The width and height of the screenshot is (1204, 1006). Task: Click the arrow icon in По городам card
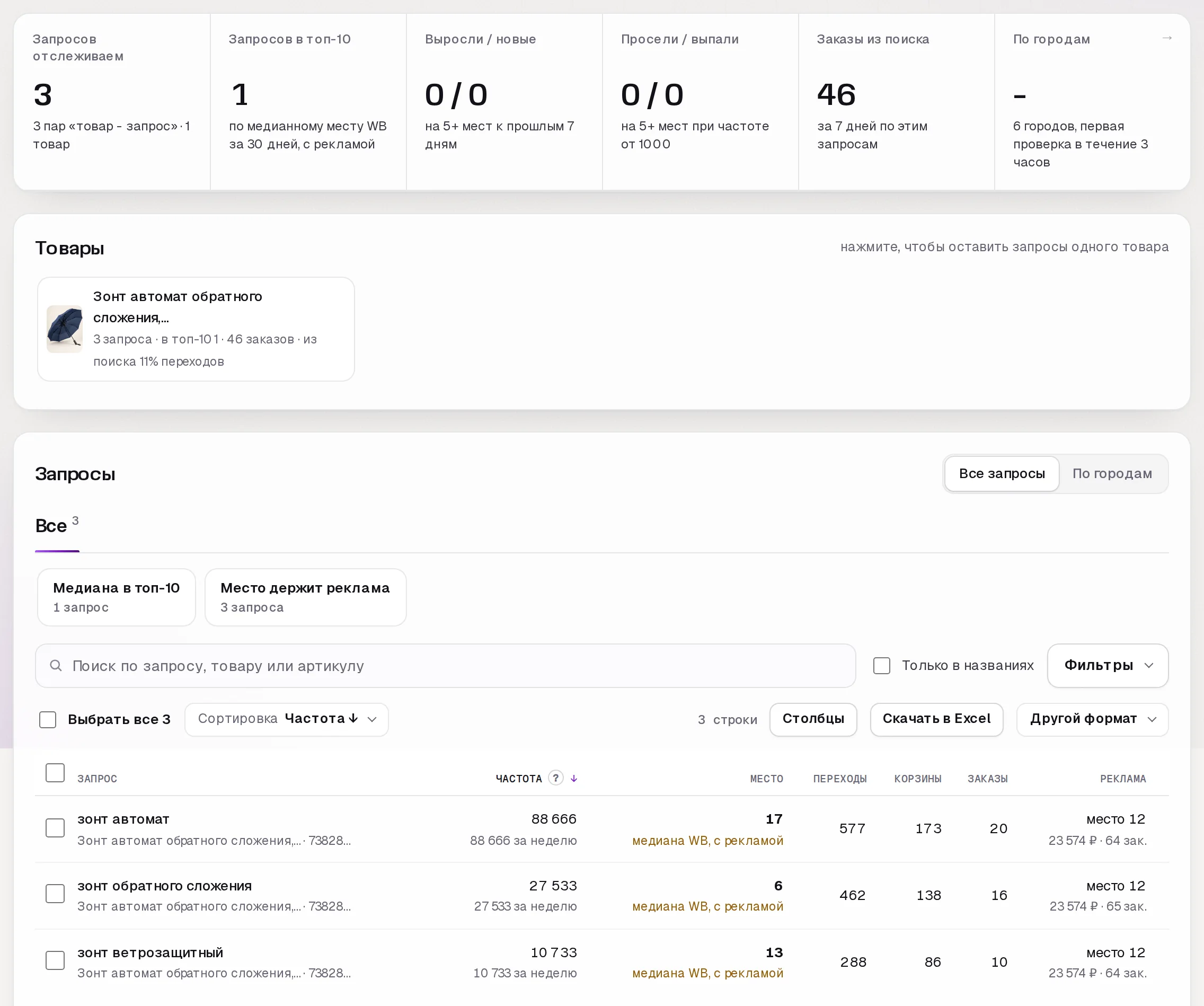[x=1167, y=38]
